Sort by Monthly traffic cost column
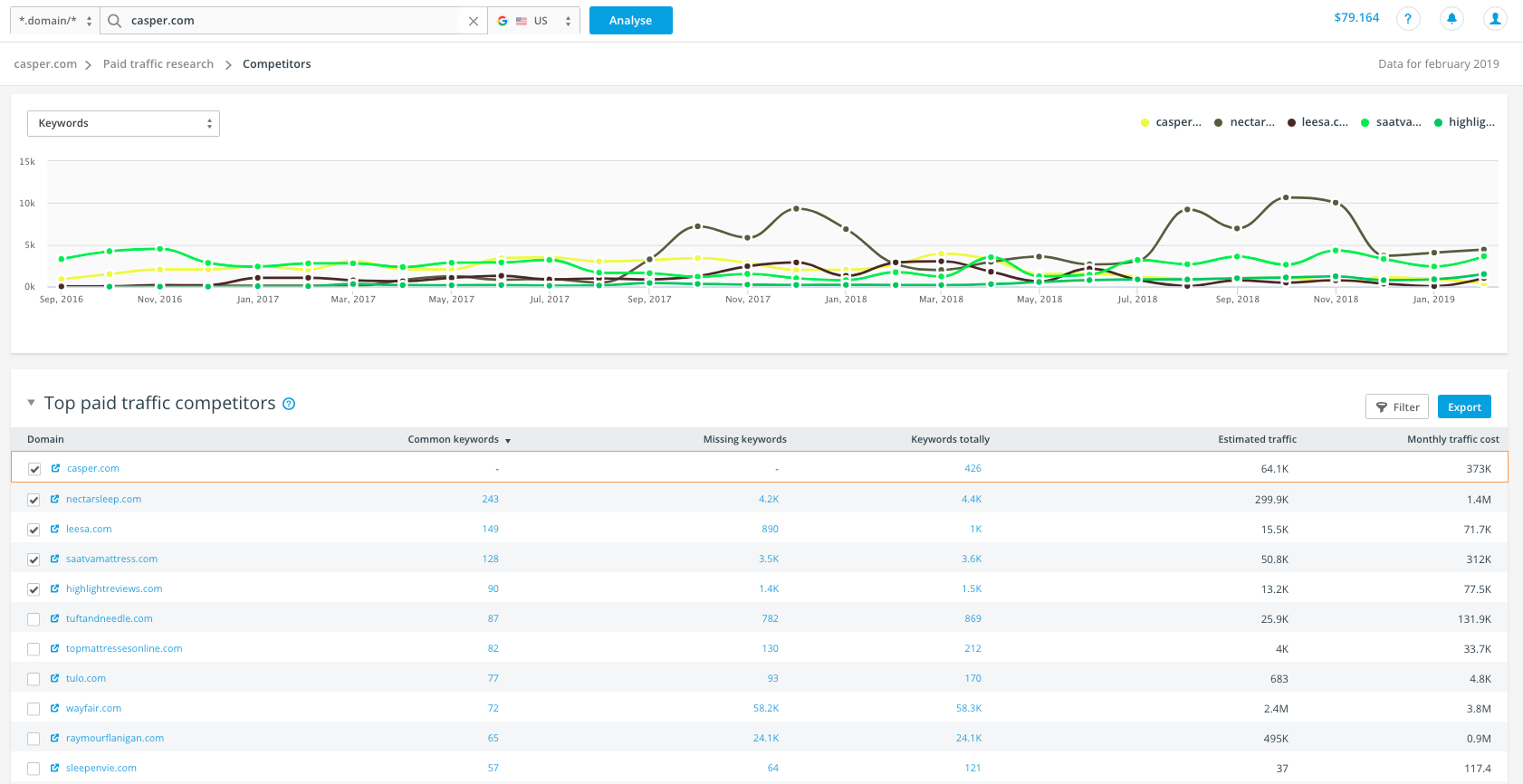 coord(1452,439)
